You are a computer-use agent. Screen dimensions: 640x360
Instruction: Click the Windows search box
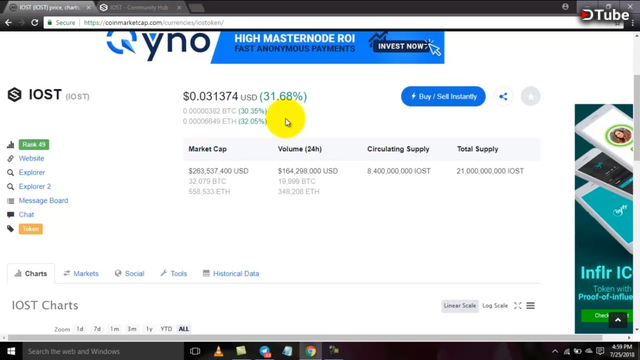point(103,351)
